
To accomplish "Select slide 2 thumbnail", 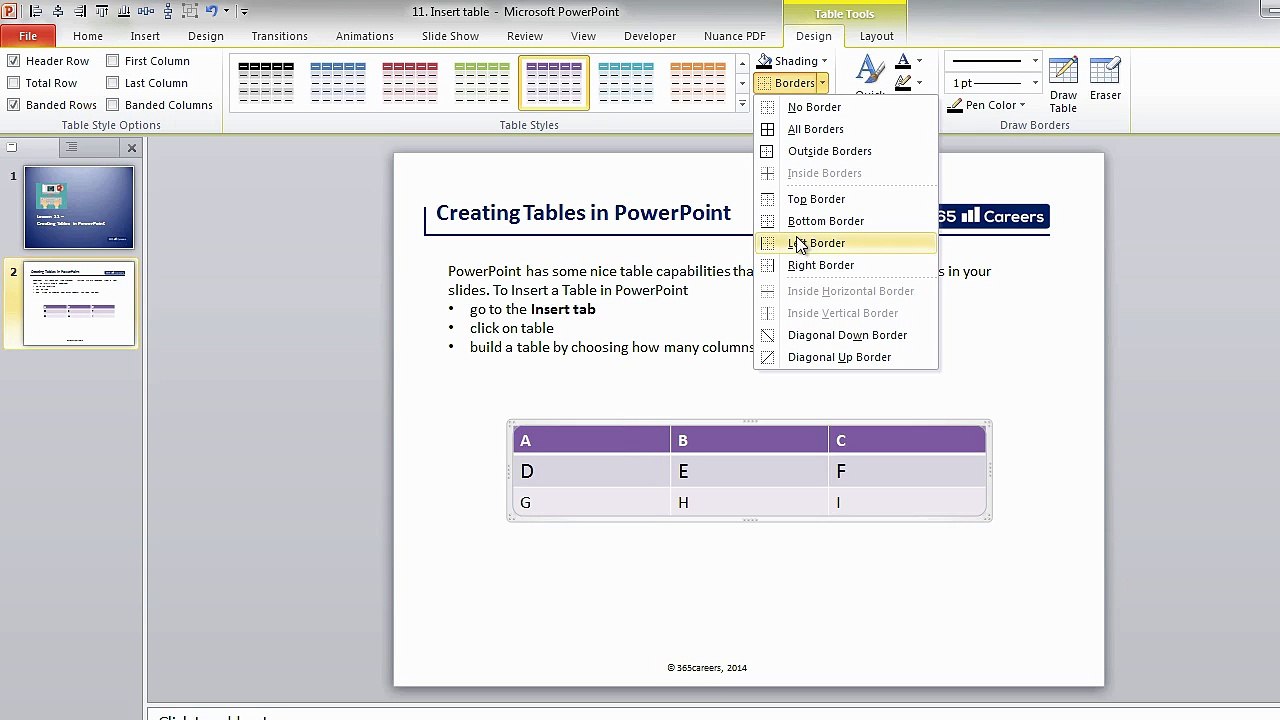I will 79,304.
